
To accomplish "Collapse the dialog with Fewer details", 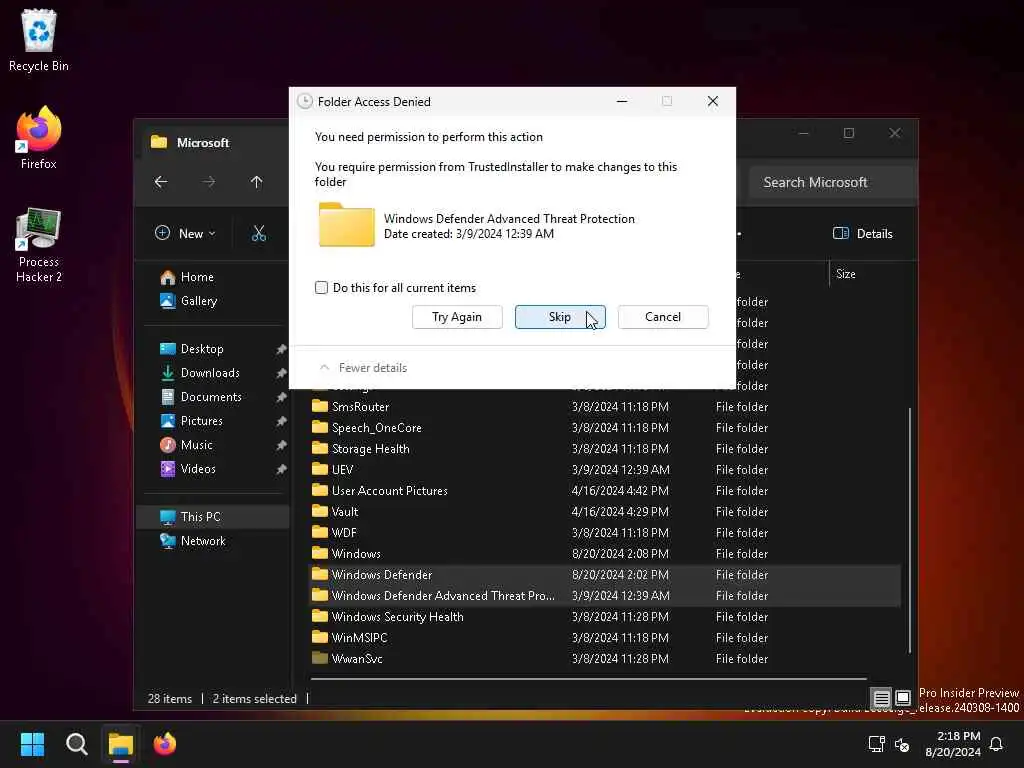I will pos(363,368).
